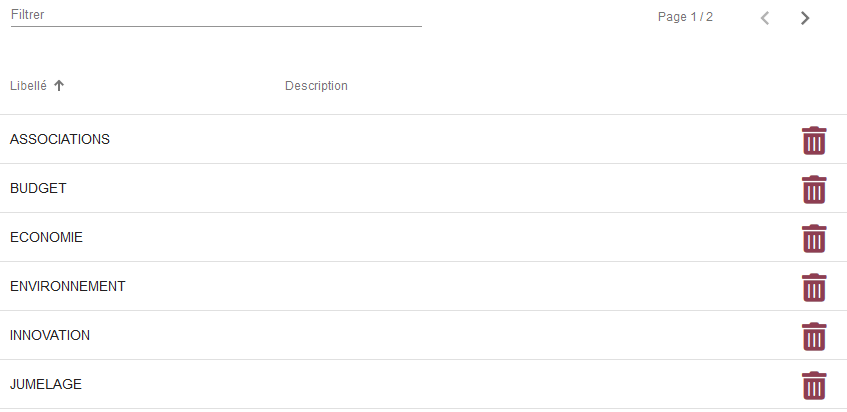
Task: Open the ECONOMIE row
Action: pyautogui.click(x=46, y=238)
